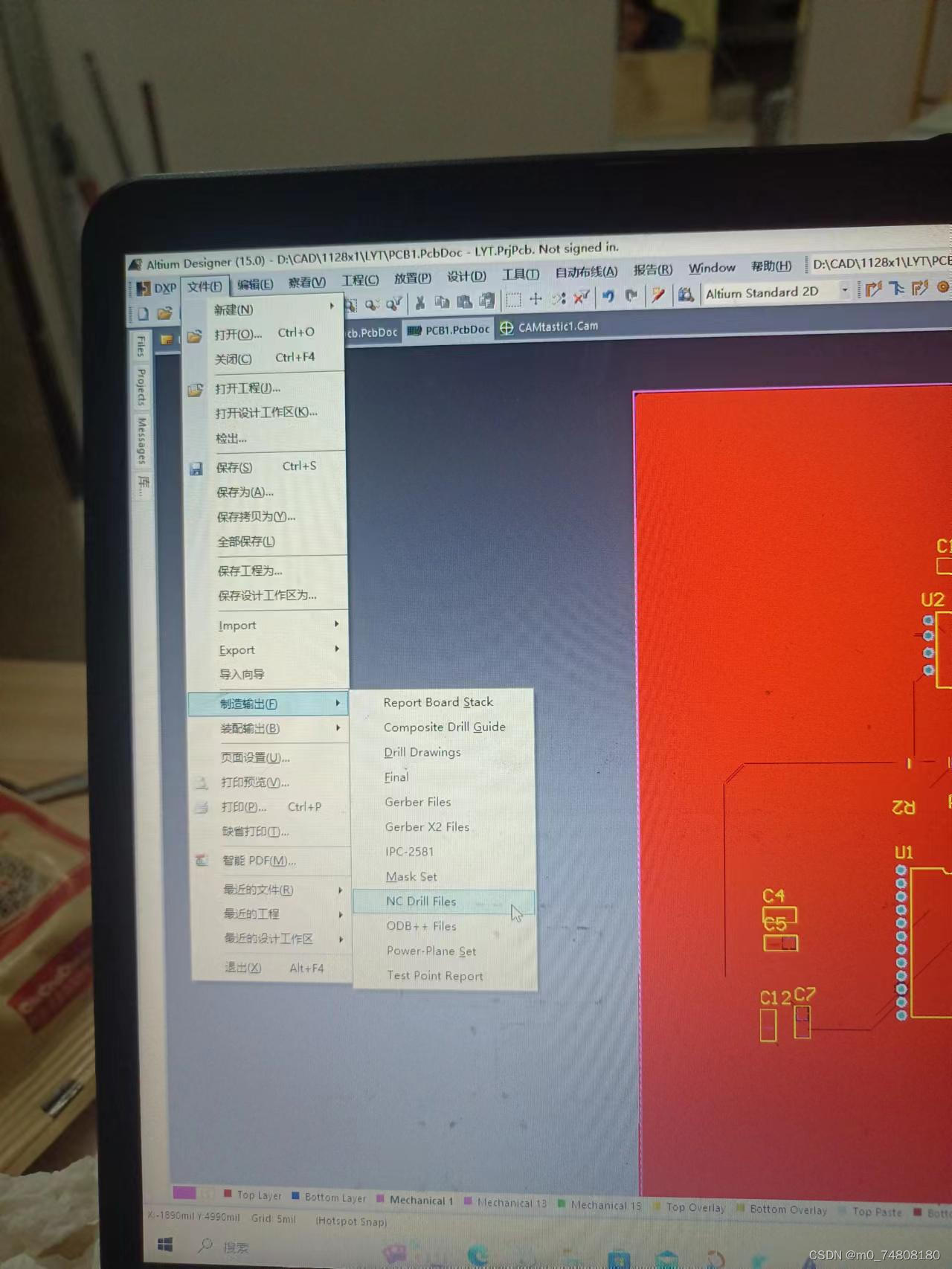The height and width of the screenshot is (1269, 952).
Task: Click the save disk icon beside 保存(S)
Action: (x=196, y=469)
